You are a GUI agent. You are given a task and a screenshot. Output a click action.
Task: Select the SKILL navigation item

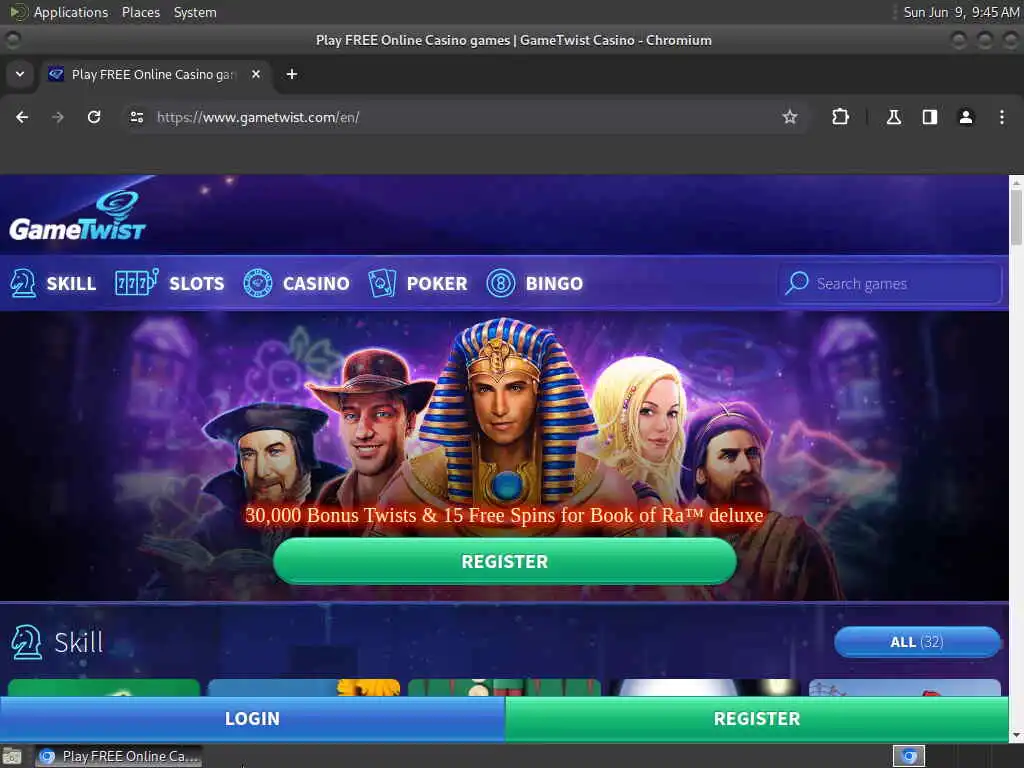tap(71, 283)
